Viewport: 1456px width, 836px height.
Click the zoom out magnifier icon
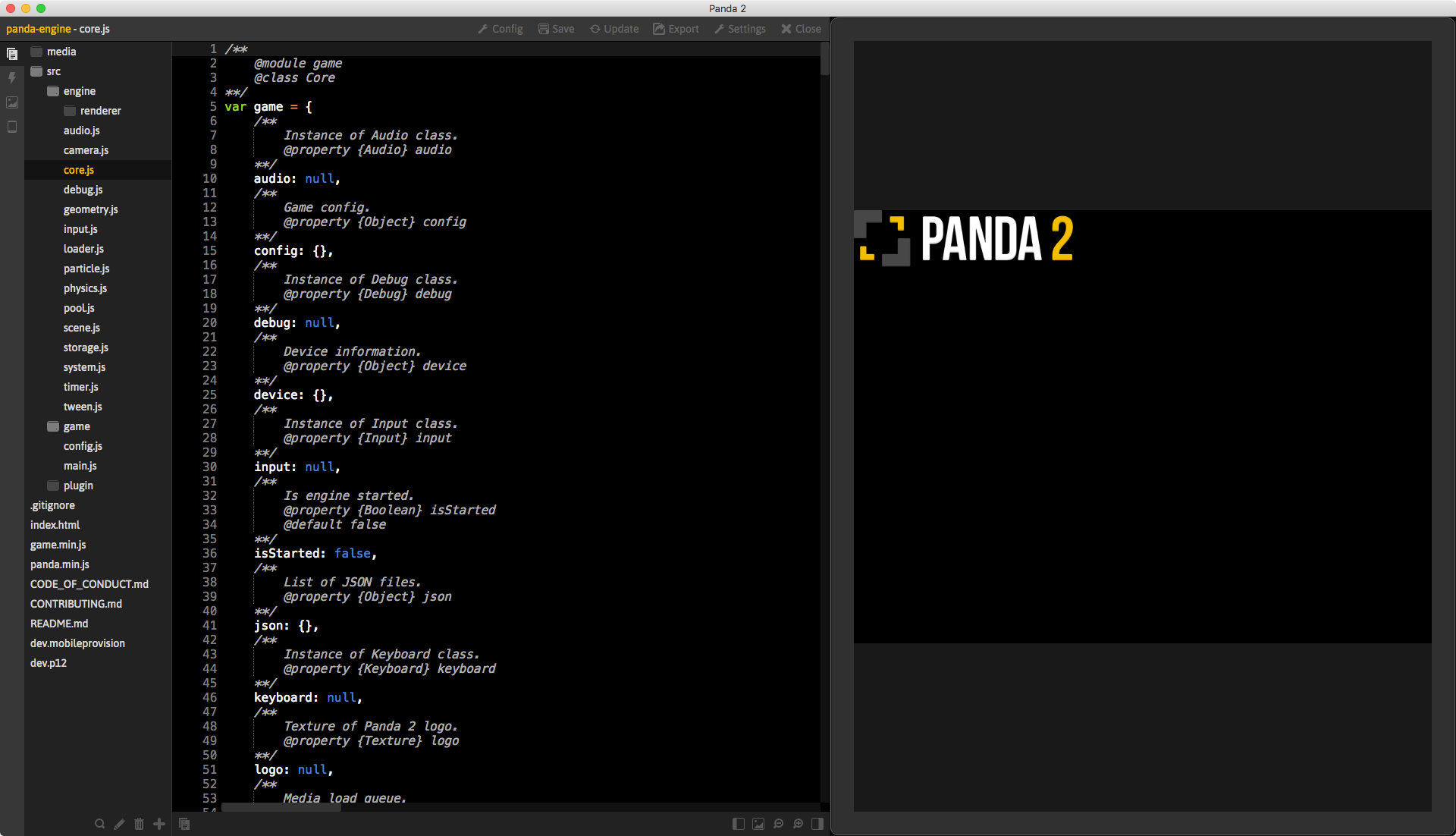(778, 824)
